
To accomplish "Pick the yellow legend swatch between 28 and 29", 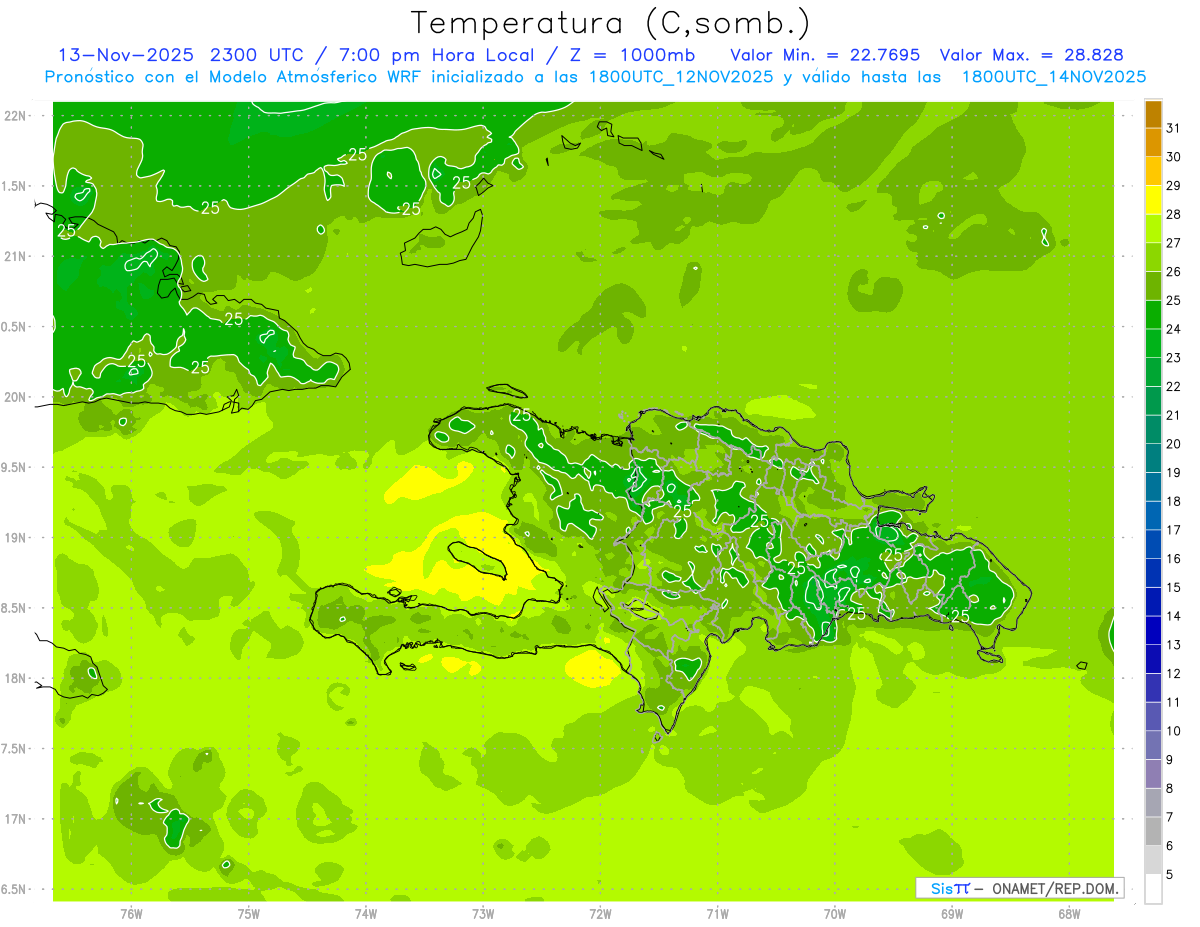I will (x=1153, y=200).
